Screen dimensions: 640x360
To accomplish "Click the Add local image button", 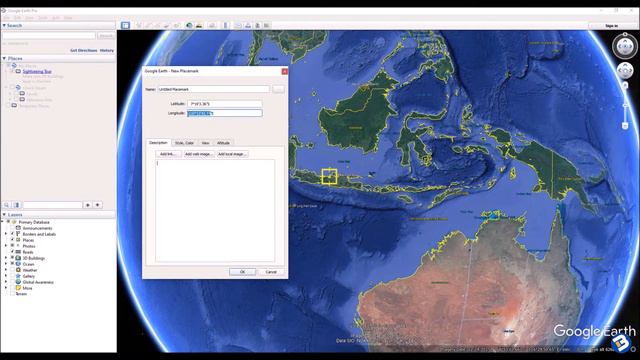I will (x=232, y=154).
